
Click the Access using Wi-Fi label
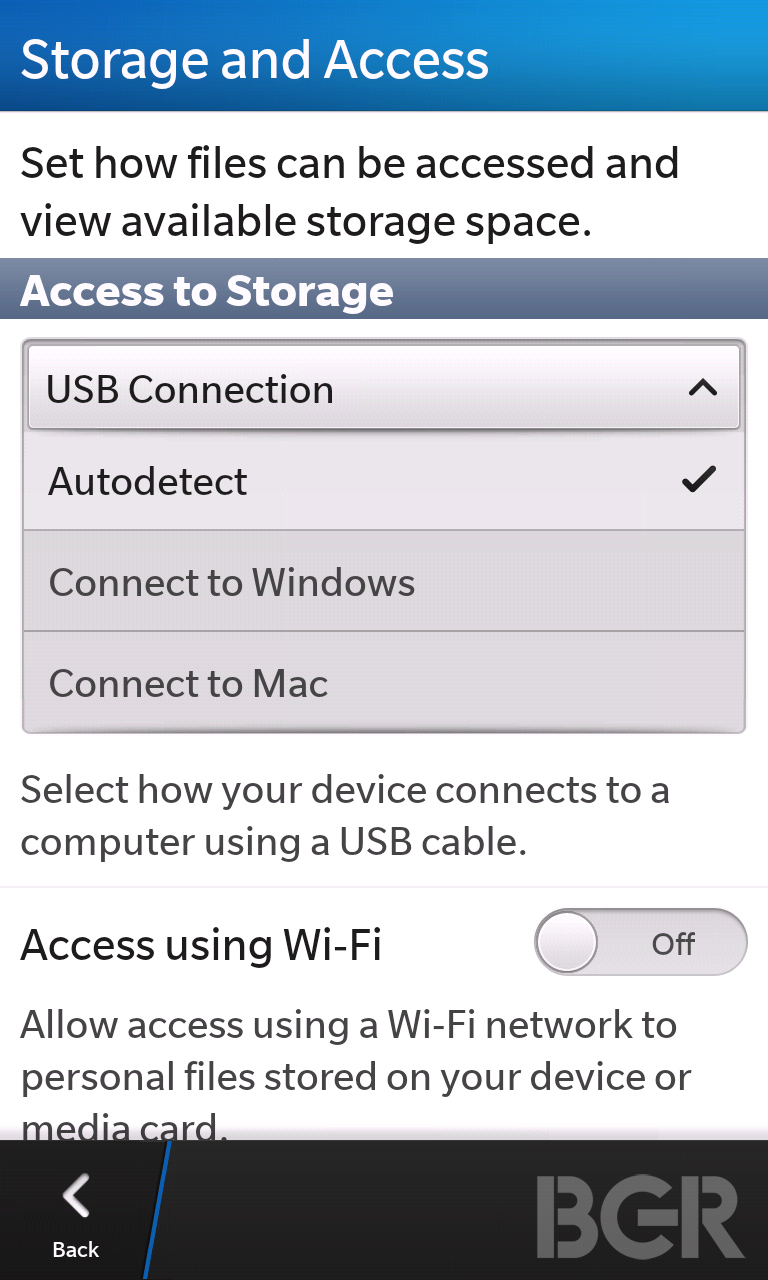click(201, 944)
